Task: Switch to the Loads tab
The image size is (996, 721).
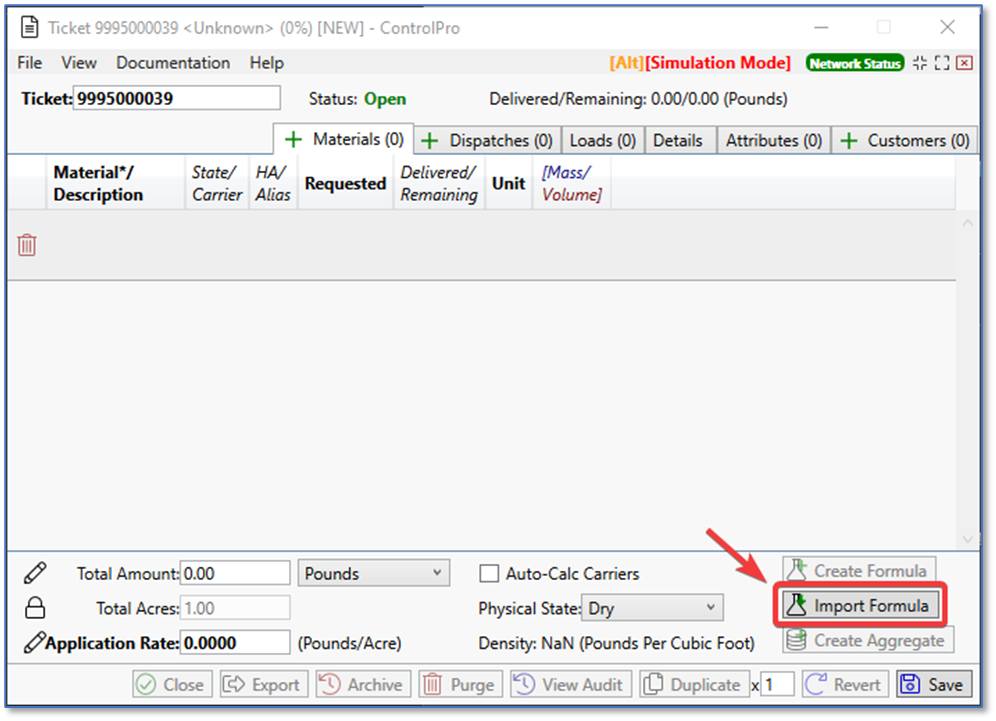Action: (x=603, y=141)
